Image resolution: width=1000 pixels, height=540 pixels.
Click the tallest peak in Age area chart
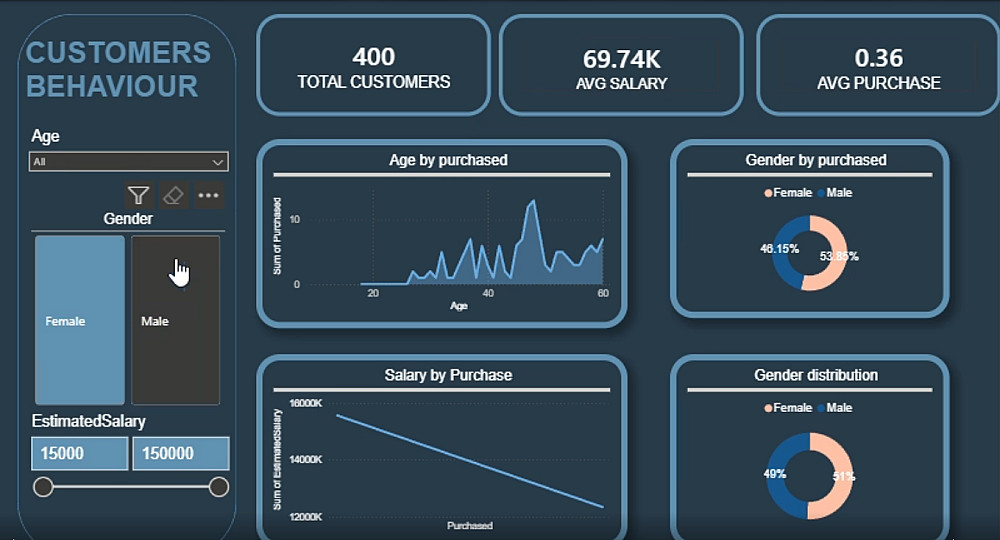533,201
